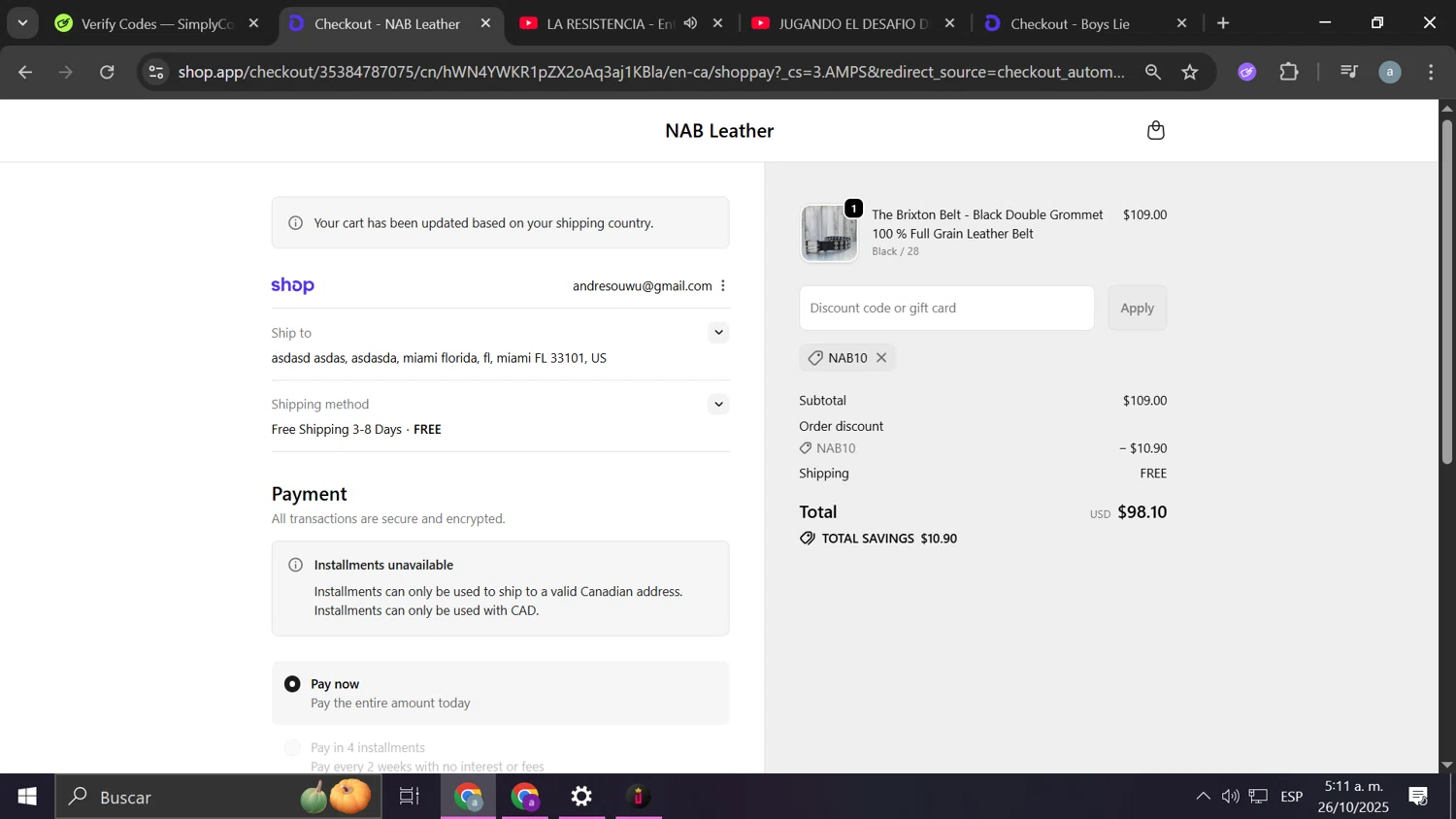Open the red app taskbar icon
Viewport: 1456px width, 819px height.
[639, 797]
